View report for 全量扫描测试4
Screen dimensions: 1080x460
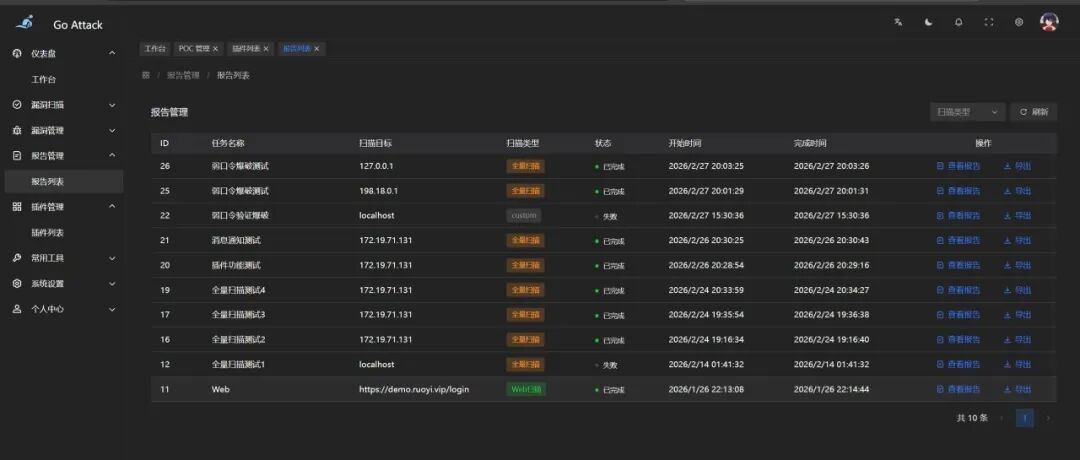[958, 290]
